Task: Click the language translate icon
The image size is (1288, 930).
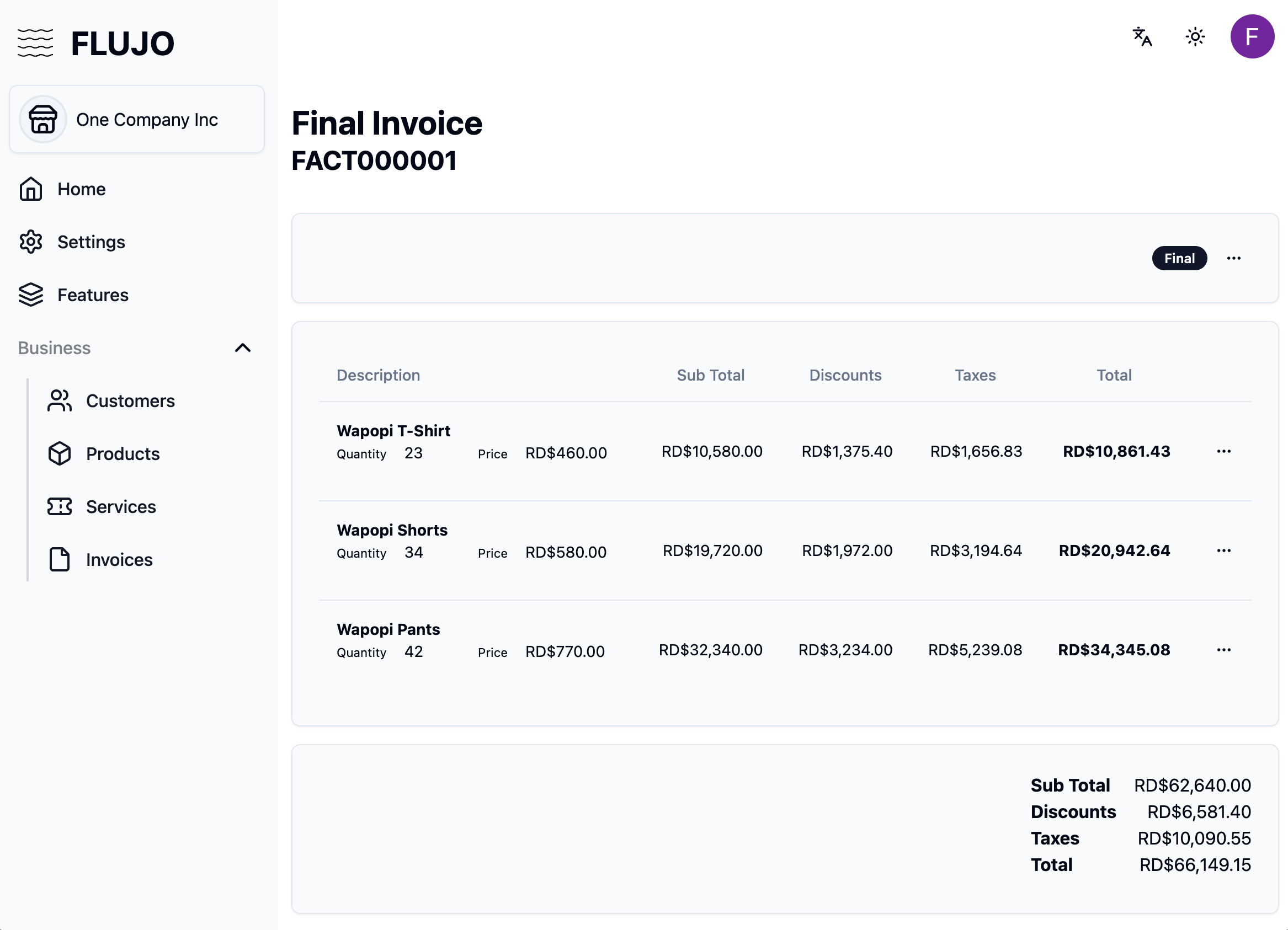Action: 1141,37
